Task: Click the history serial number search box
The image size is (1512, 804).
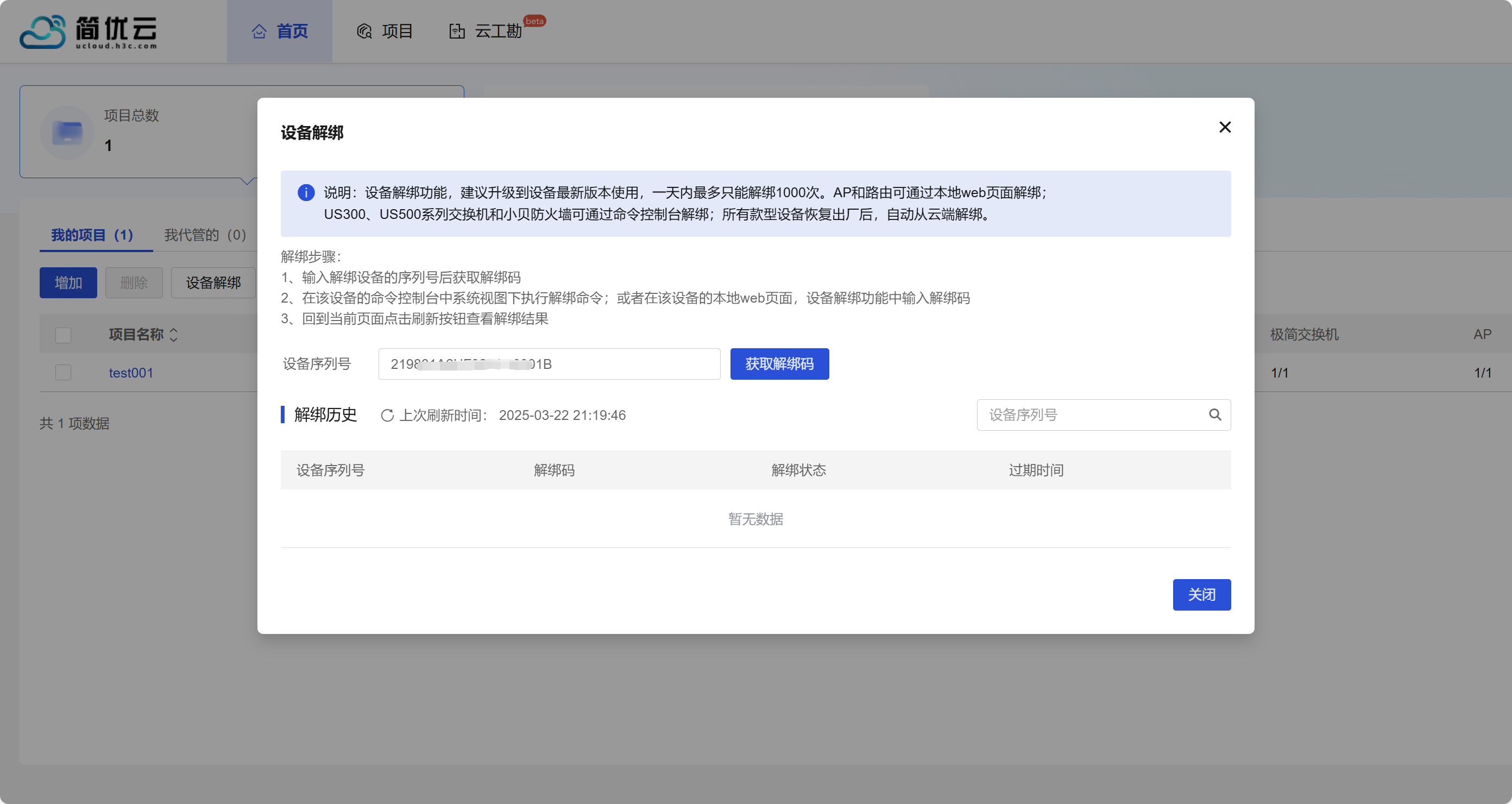Action: coord(1092,414)
